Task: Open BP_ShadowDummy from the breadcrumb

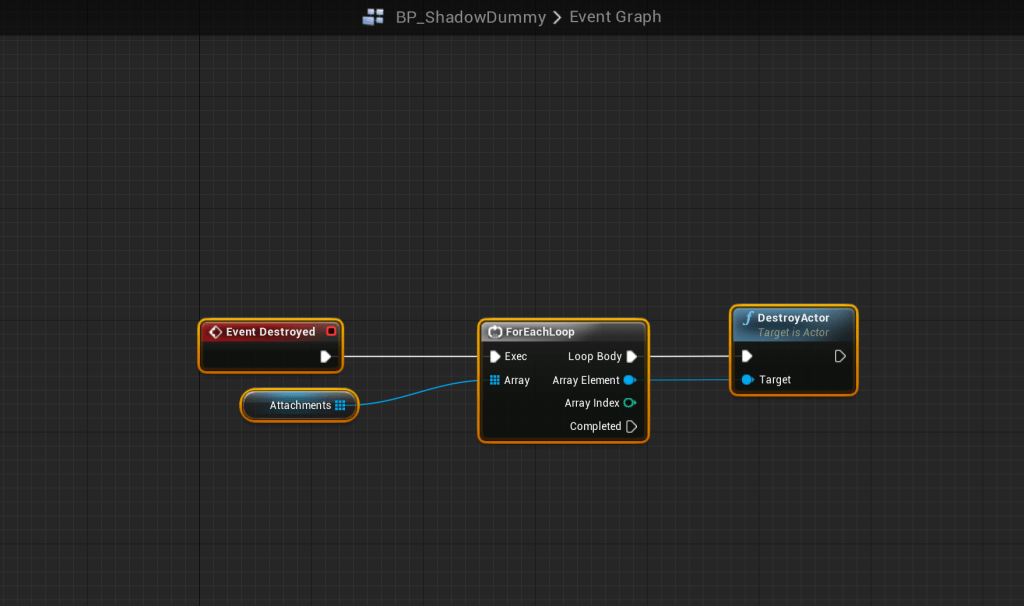Action: point(470,17)
